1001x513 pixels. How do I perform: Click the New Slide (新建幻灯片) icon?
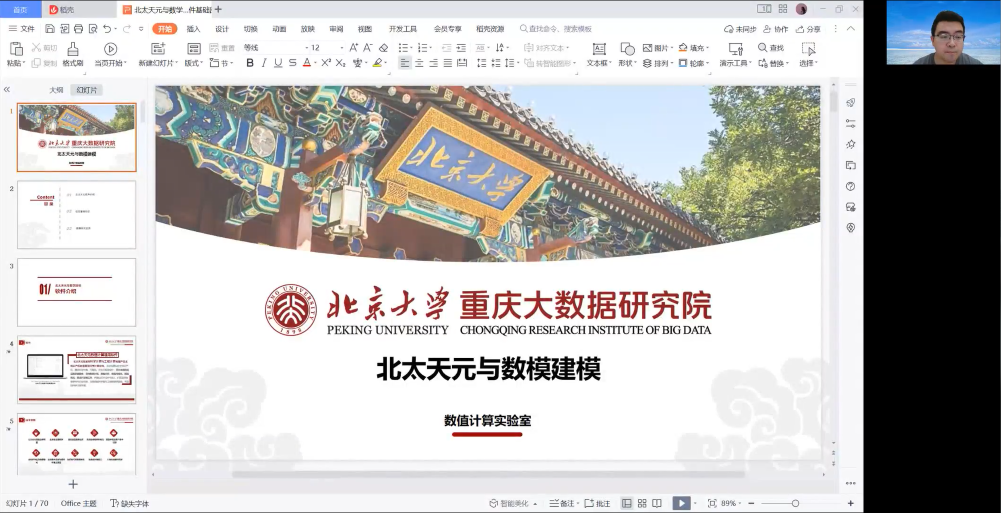(x=158, y=48)
